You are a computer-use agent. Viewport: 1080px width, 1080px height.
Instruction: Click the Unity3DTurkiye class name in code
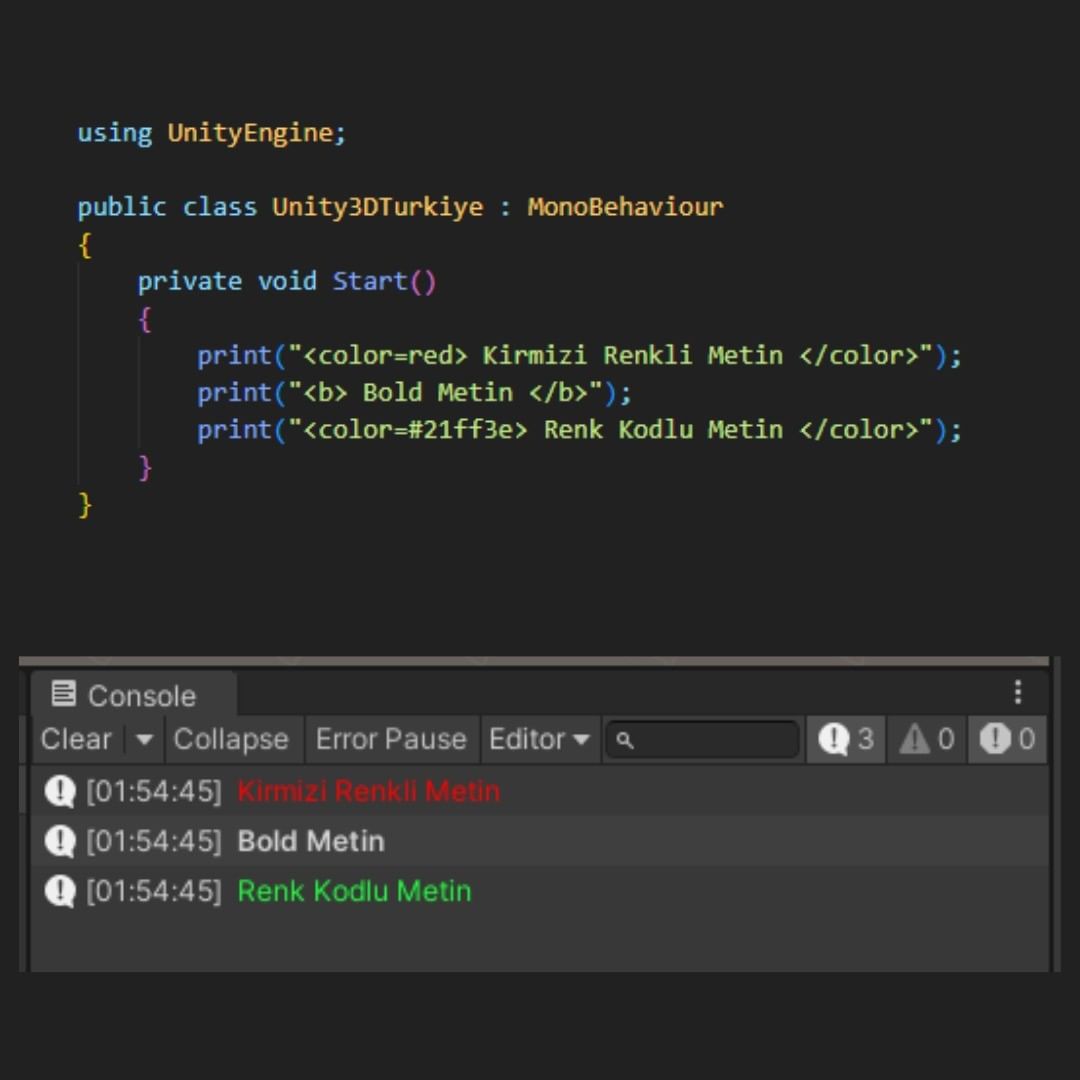(x=377, y=207)
